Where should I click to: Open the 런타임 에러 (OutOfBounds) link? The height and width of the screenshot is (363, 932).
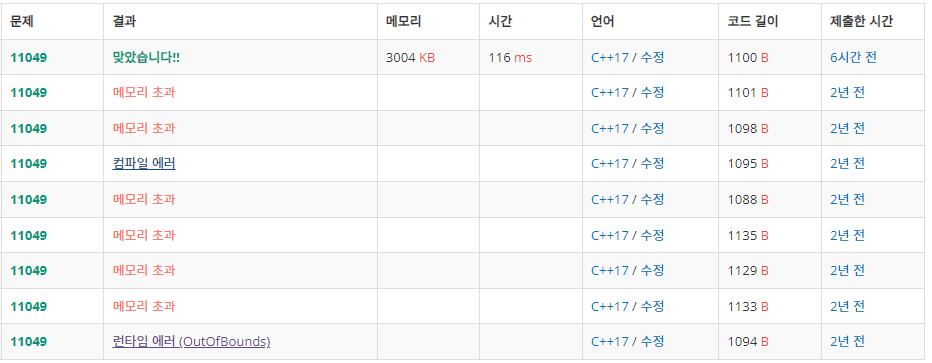(x=191, y=342)
